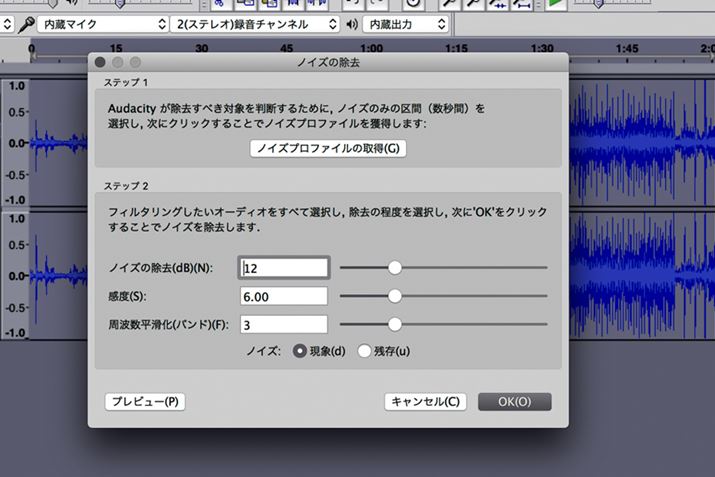715x477 pixels.
Task: Select the 残存(u) noise radio button
Action: pos(365,351)
